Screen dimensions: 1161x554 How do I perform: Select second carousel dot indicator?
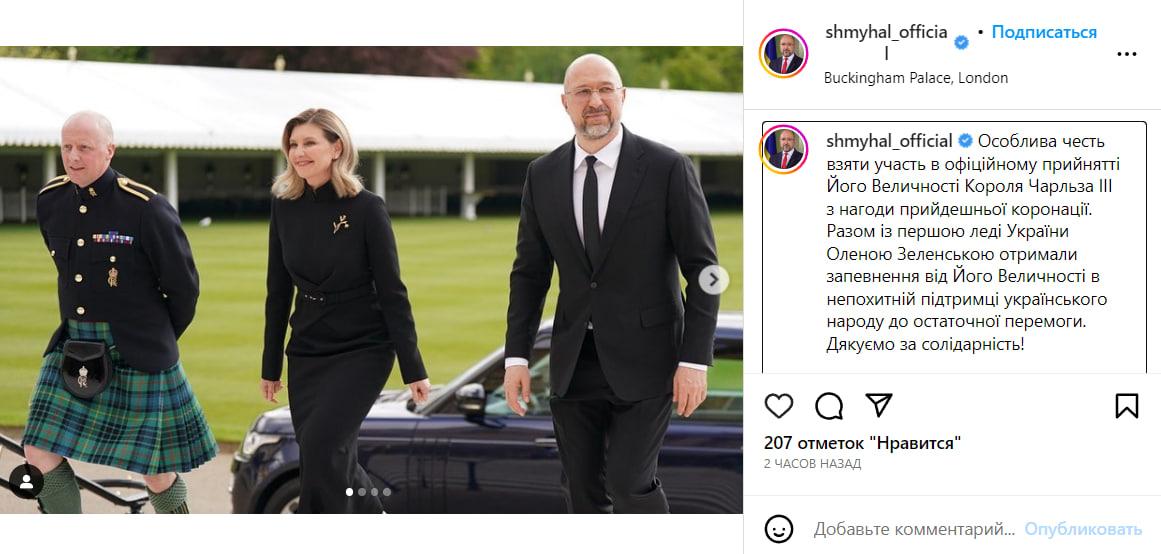point(362,492)
